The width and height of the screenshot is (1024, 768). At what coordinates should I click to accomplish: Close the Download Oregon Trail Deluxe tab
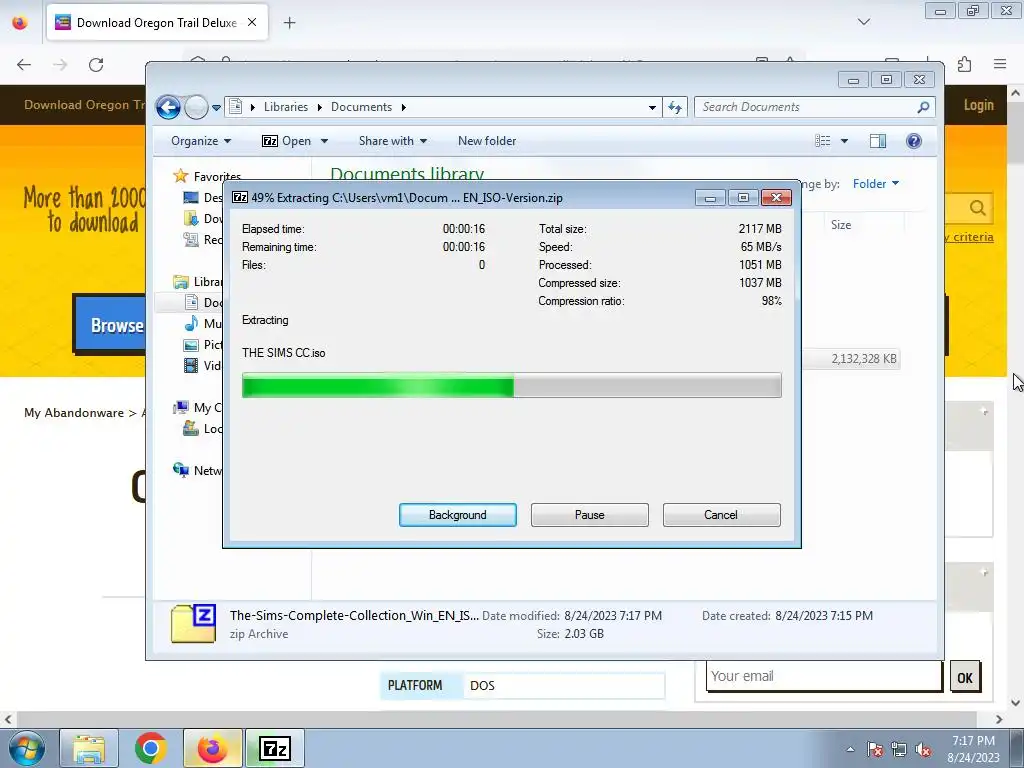pos(252,22)
